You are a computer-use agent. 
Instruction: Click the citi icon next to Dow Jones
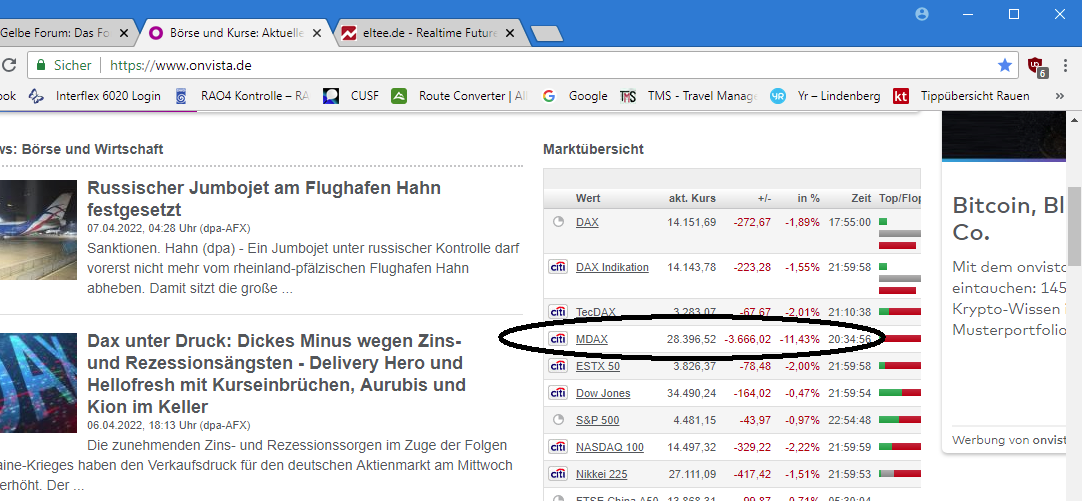[558, 393]
